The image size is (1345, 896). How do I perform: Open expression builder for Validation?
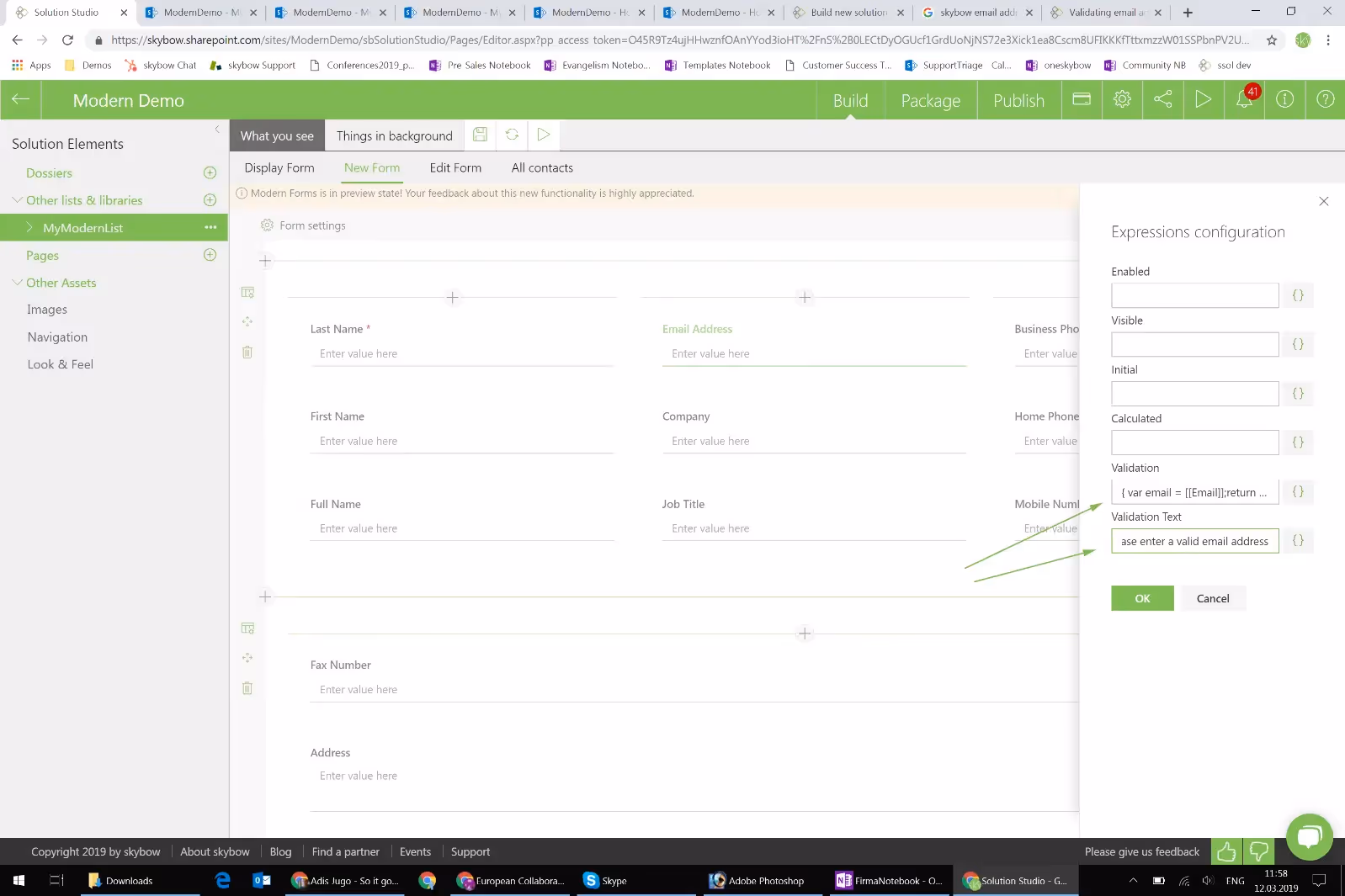pos(1298,491)
